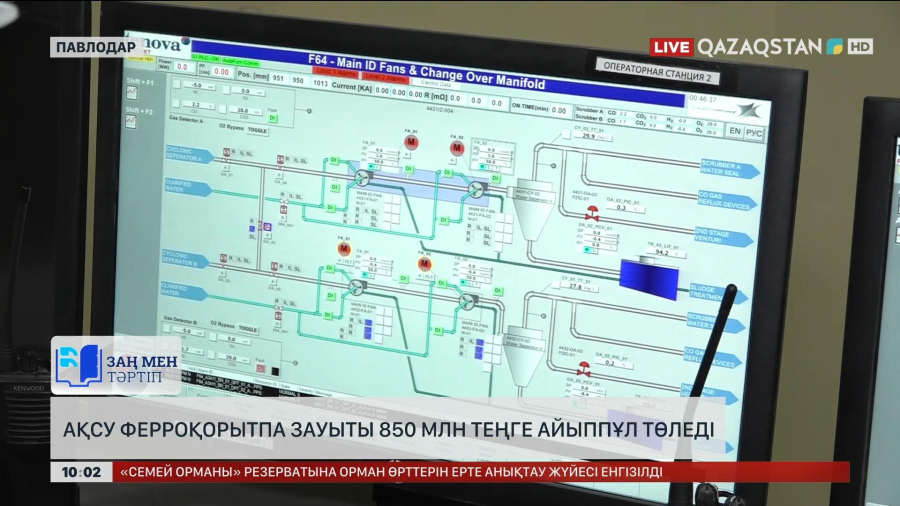This screenshot has width=900, height=506.
Task: Check Gas Detector B CO2 20.0 checkbox
Action: [x=210, y=356]
